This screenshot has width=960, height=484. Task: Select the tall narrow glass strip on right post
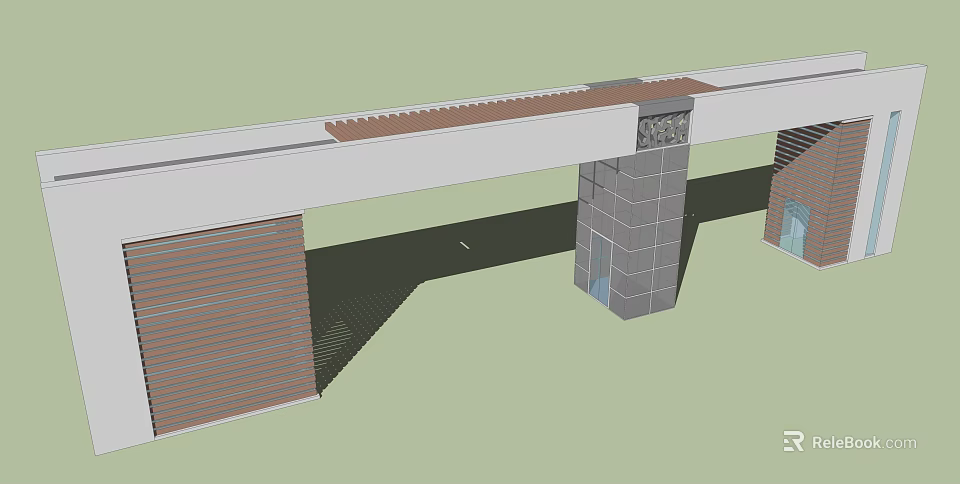point(882,184)
